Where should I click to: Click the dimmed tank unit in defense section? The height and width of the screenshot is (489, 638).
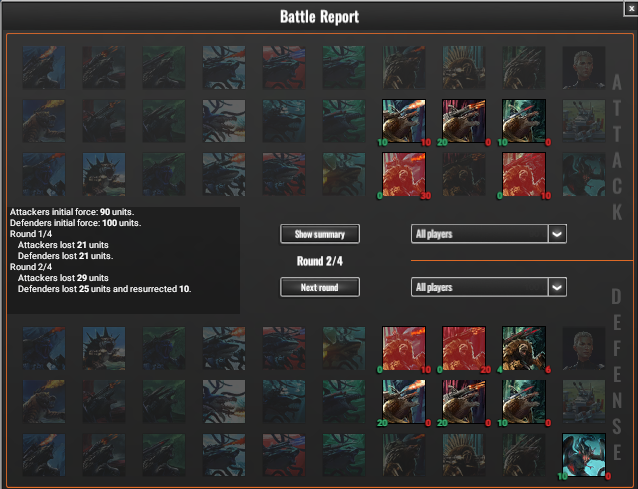(584, 402)
